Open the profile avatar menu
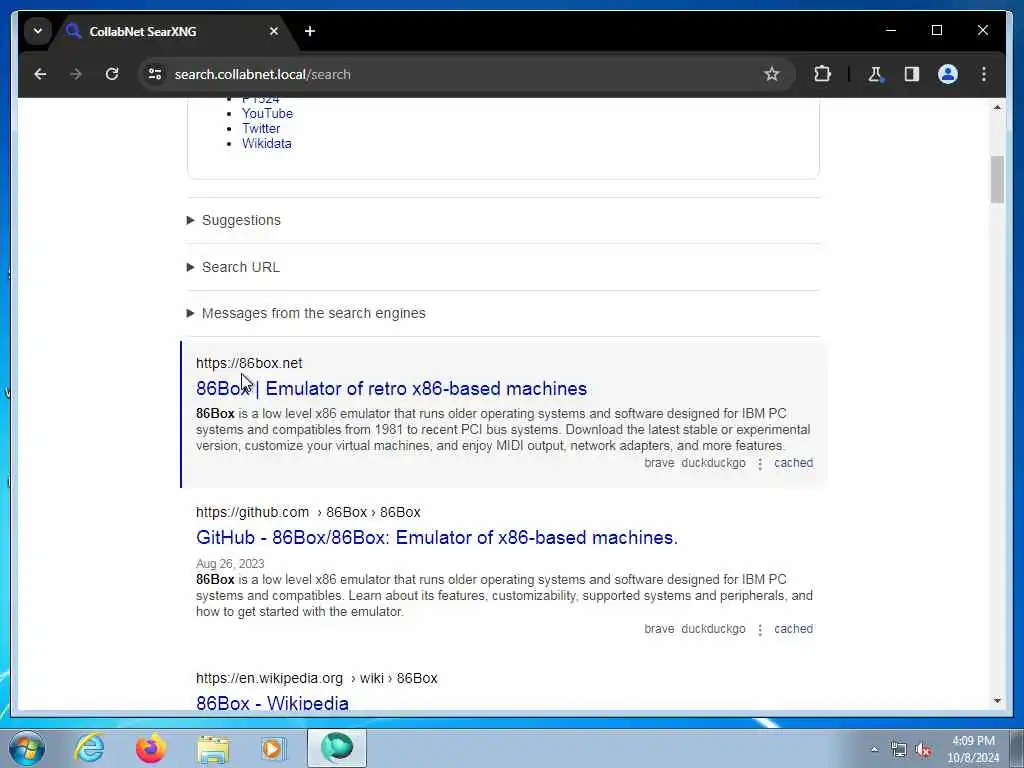Screen dimensions: 1024x768 pos(948,74)
